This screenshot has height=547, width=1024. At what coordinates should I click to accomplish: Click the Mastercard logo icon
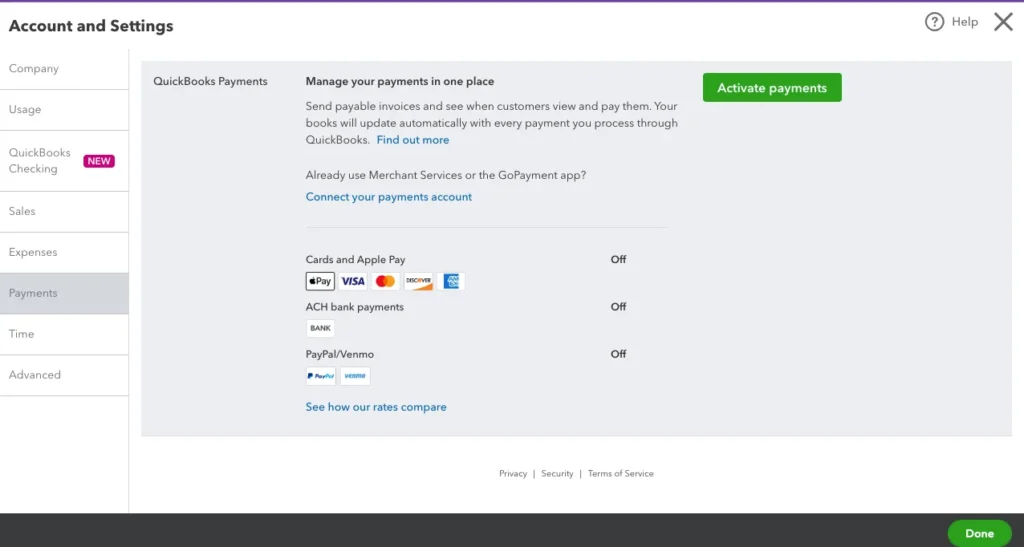385,281
